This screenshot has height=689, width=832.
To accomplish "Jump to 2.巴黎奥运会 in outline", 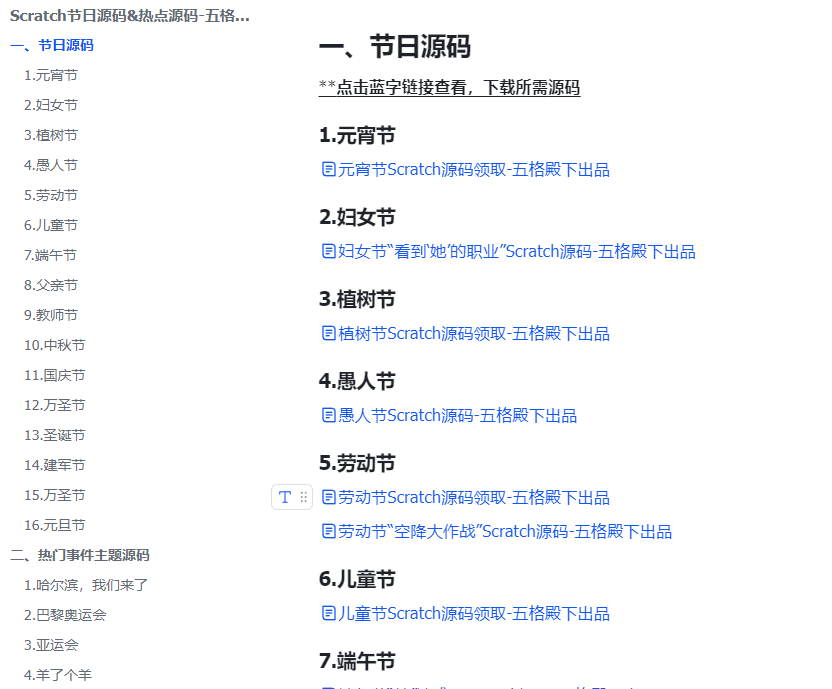I will pos(65,615).
